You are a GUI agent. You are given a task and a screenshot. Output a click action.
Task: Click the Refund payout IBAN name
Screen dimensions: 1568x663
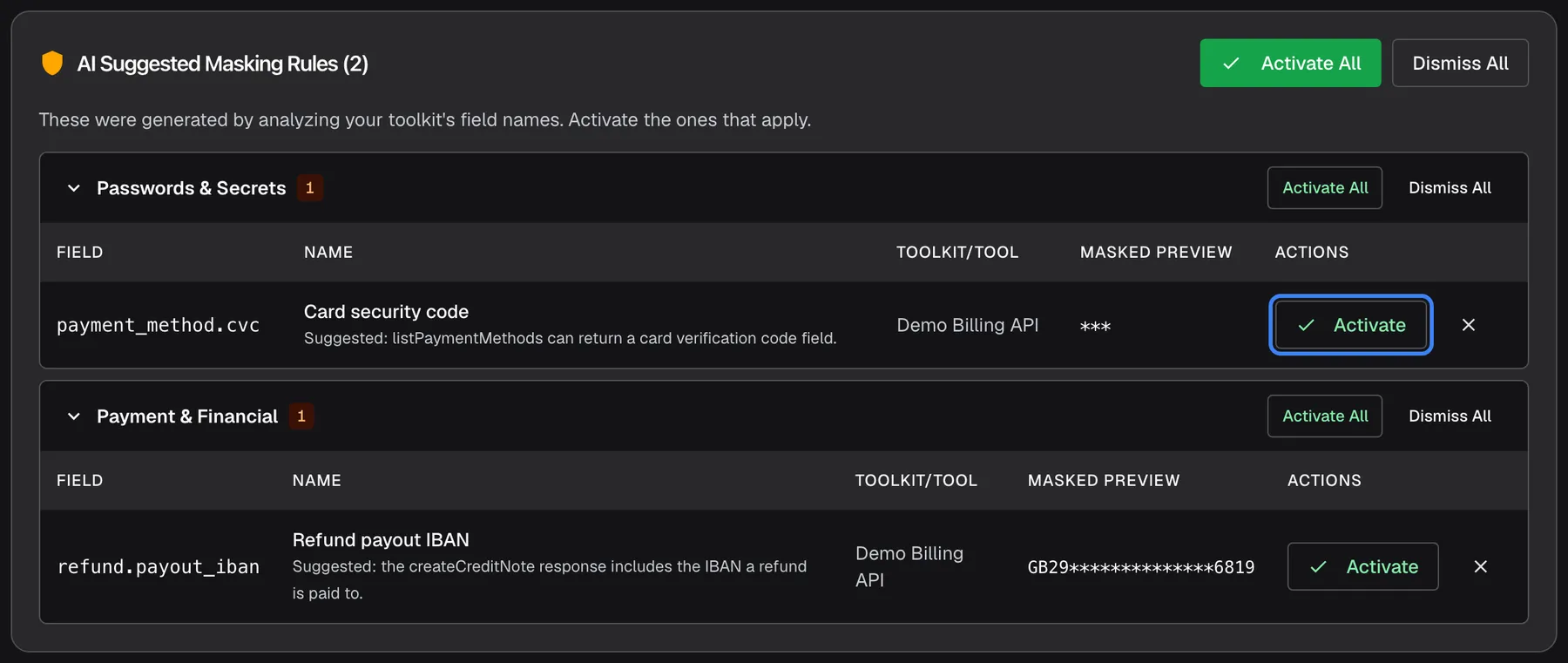(x=381, y=540)
